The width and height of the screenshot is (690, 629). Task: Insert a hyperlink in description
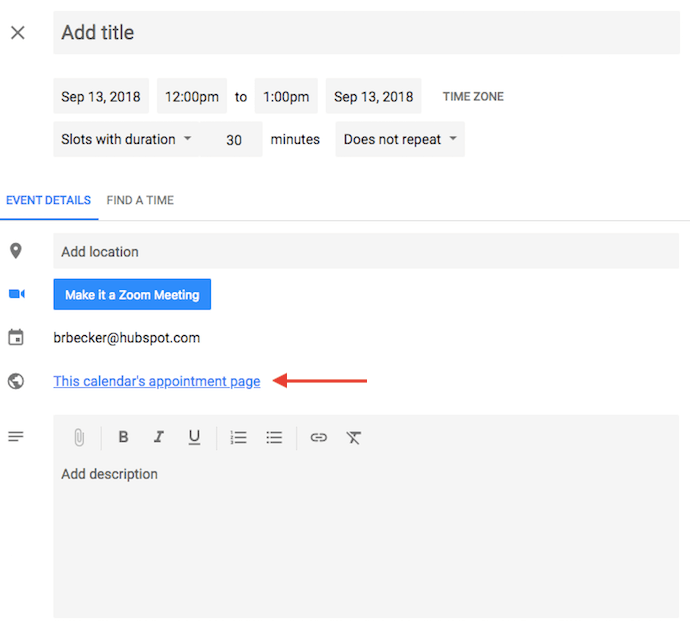(318, 437)
